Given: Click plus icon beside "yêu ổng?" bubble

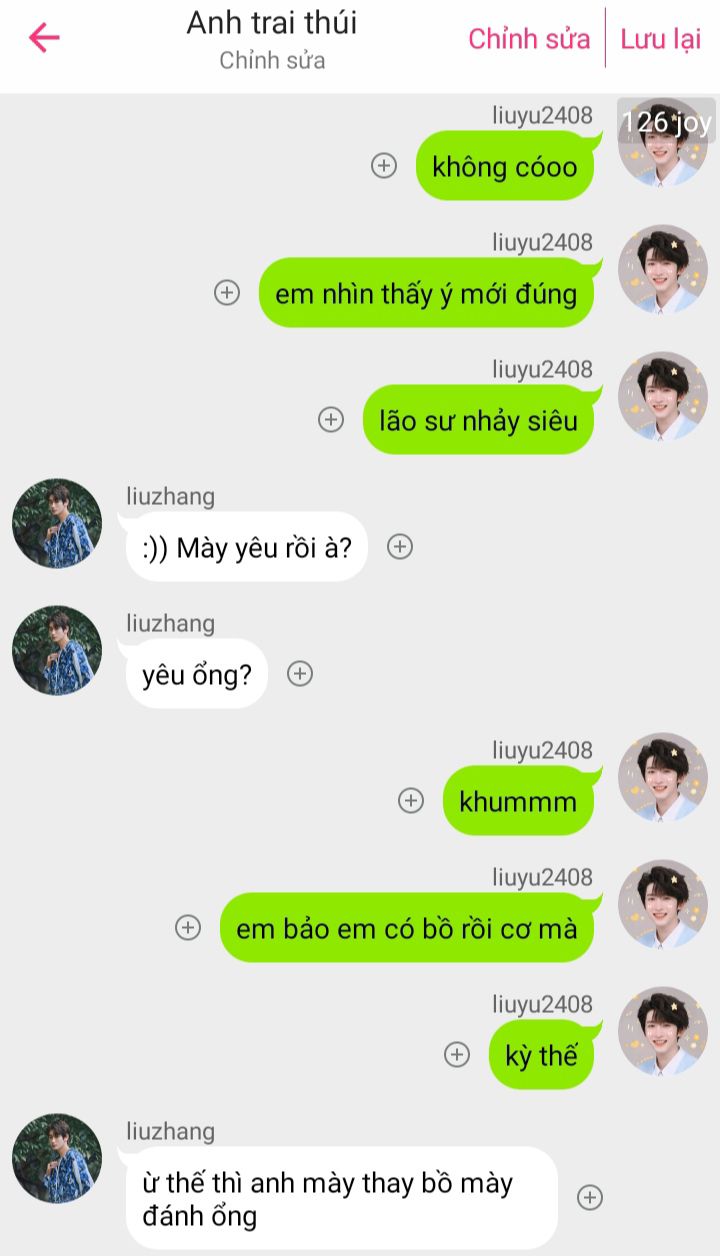Looking at the screenshot, I should pyautogui.click(x=300, y=674).
